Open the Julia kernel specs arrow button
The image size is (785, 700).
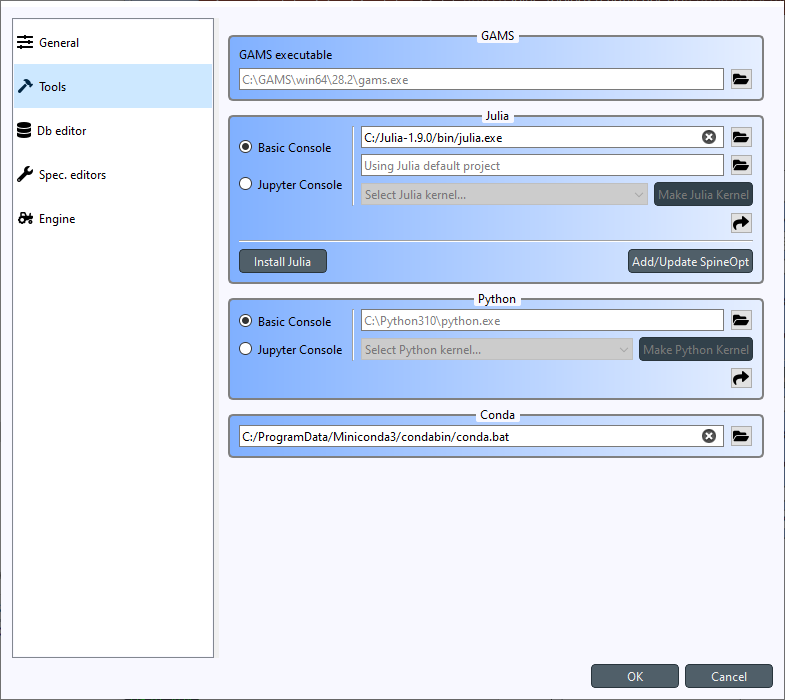(x=741, y=223)
